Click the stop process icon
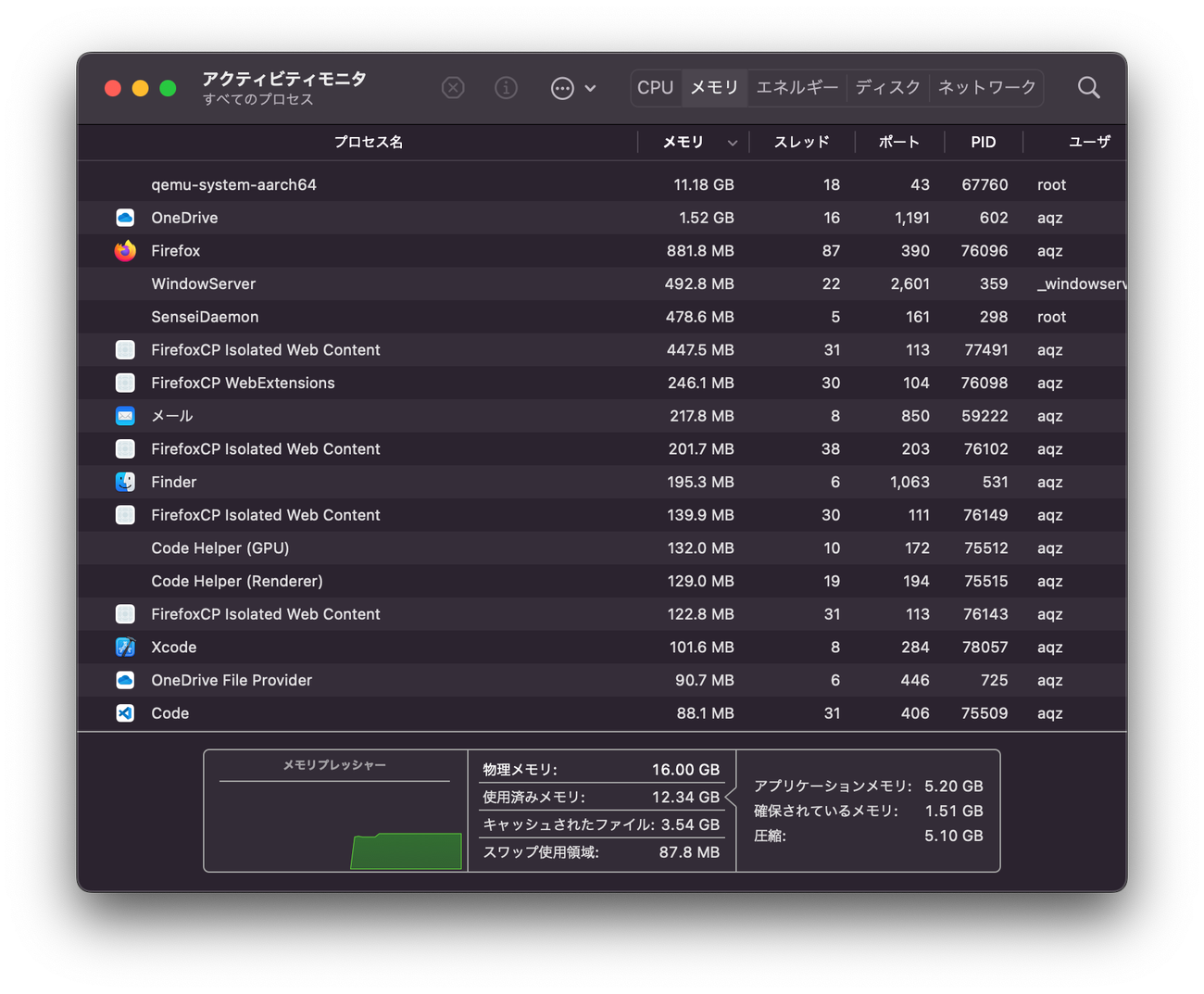 pos(453,88)
